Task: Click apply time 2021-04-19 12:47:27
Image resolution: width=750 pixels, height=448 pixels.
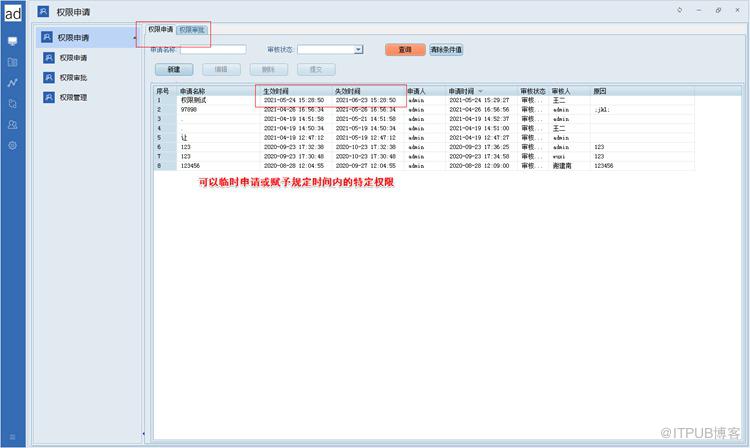Action: [481, 138]
